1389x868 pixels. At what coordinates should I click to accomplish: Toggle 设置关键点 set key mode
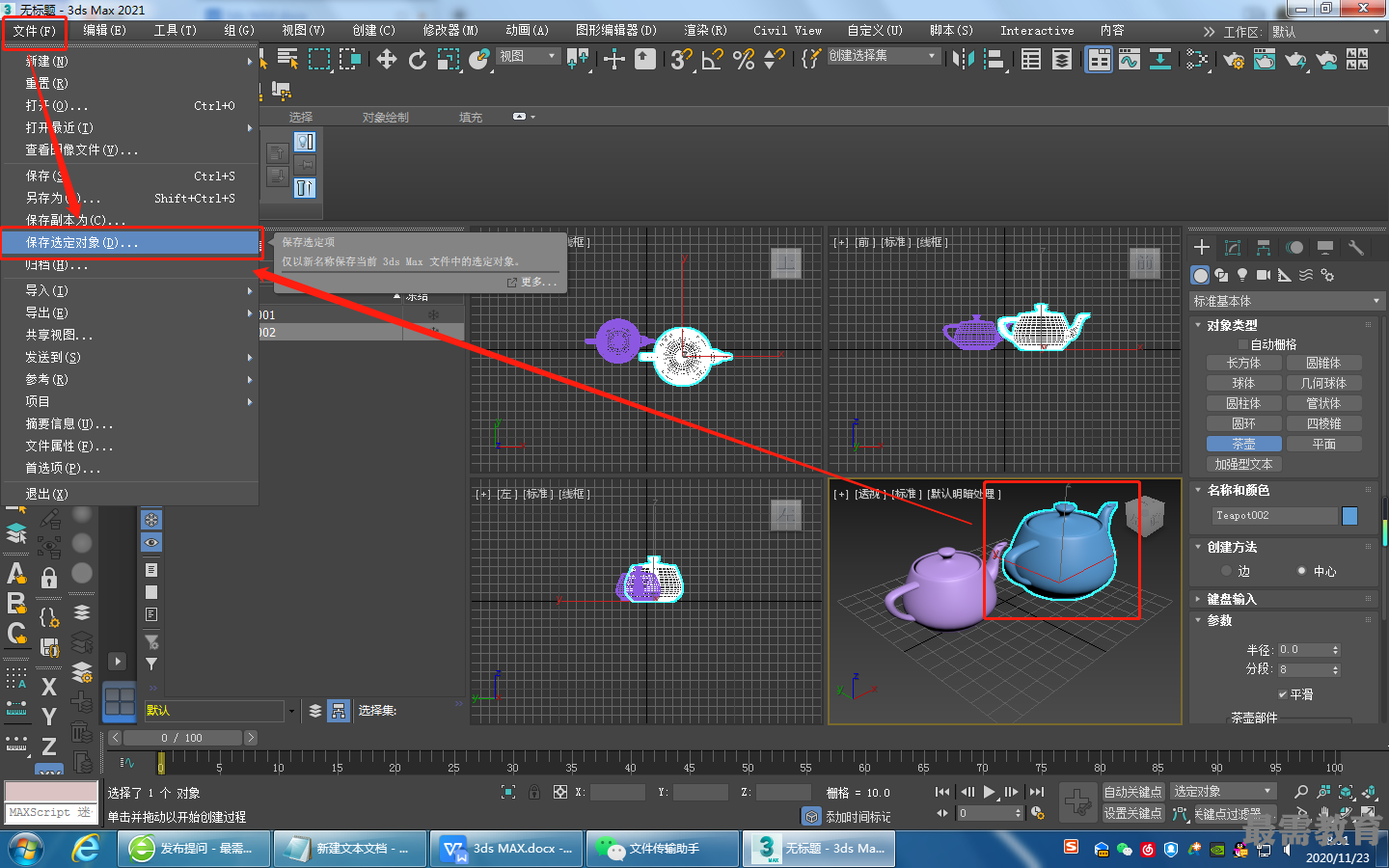pyautogui.click(x=1133, y=813)
